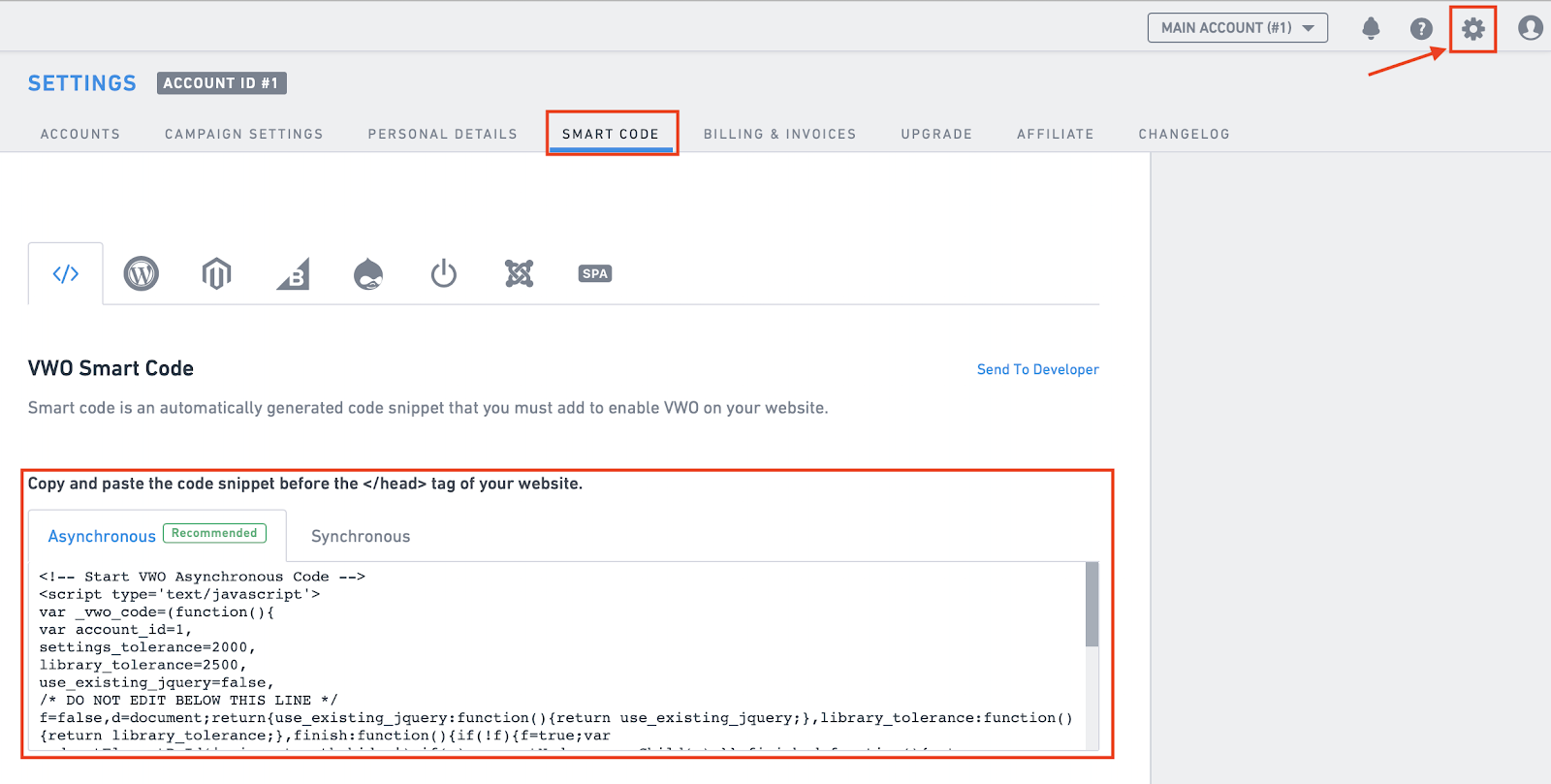Image resolution: width=1551 pixels, height=784 pixels.
Task: Open the help question mark icon
Action: click(x=1421, y=28)
